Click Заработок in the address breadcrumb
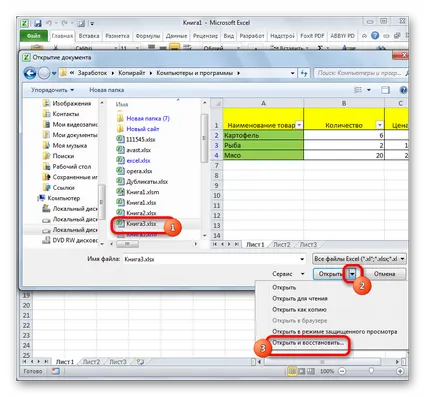 coord(92,73)
